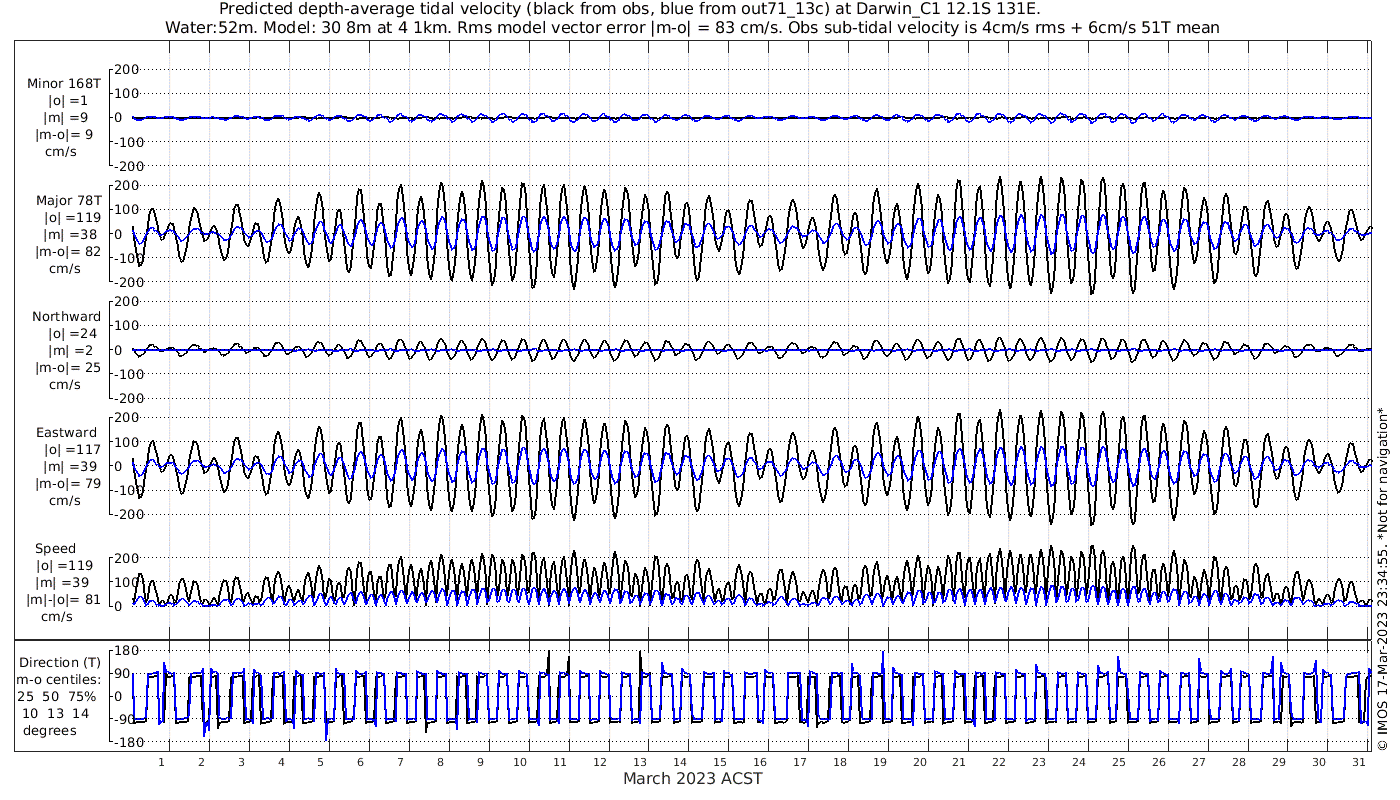The width and height of the screenshot is (1400, 800).
Task: Click '|o| =119' under Speed
Action: pyautogui.click(x=65, y=566)
